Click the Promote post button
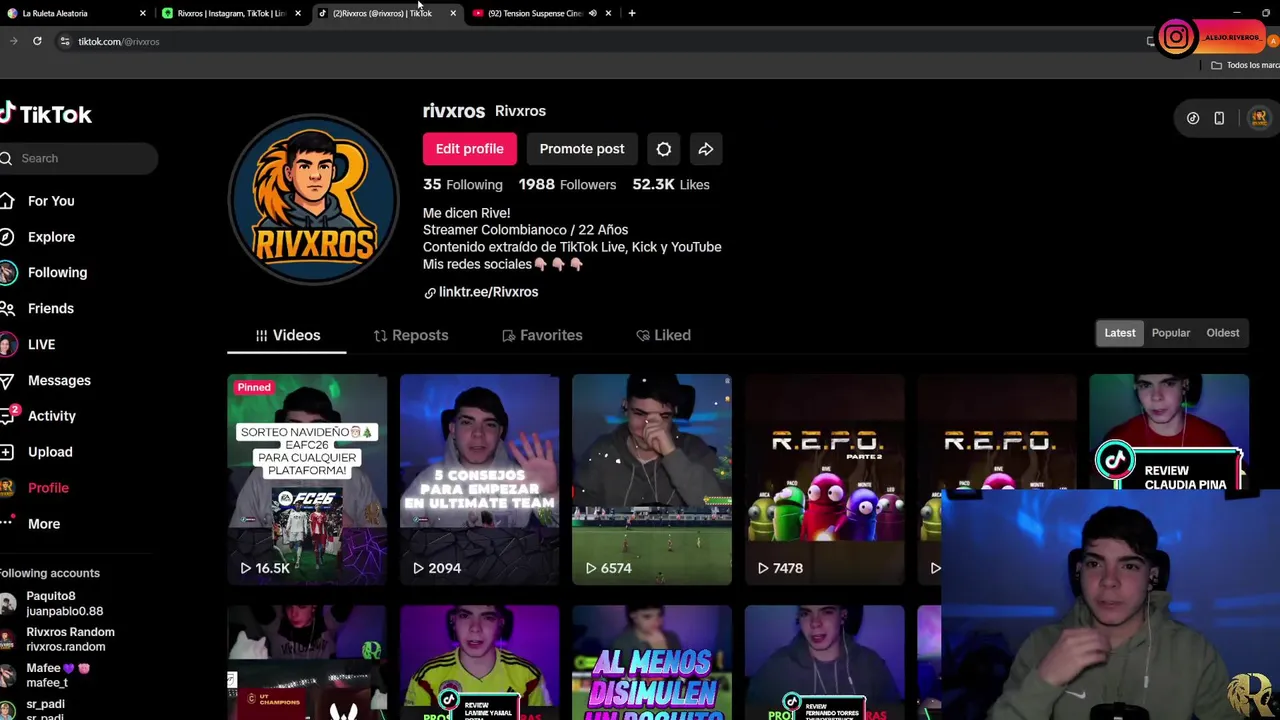 (x=582, y=149)
